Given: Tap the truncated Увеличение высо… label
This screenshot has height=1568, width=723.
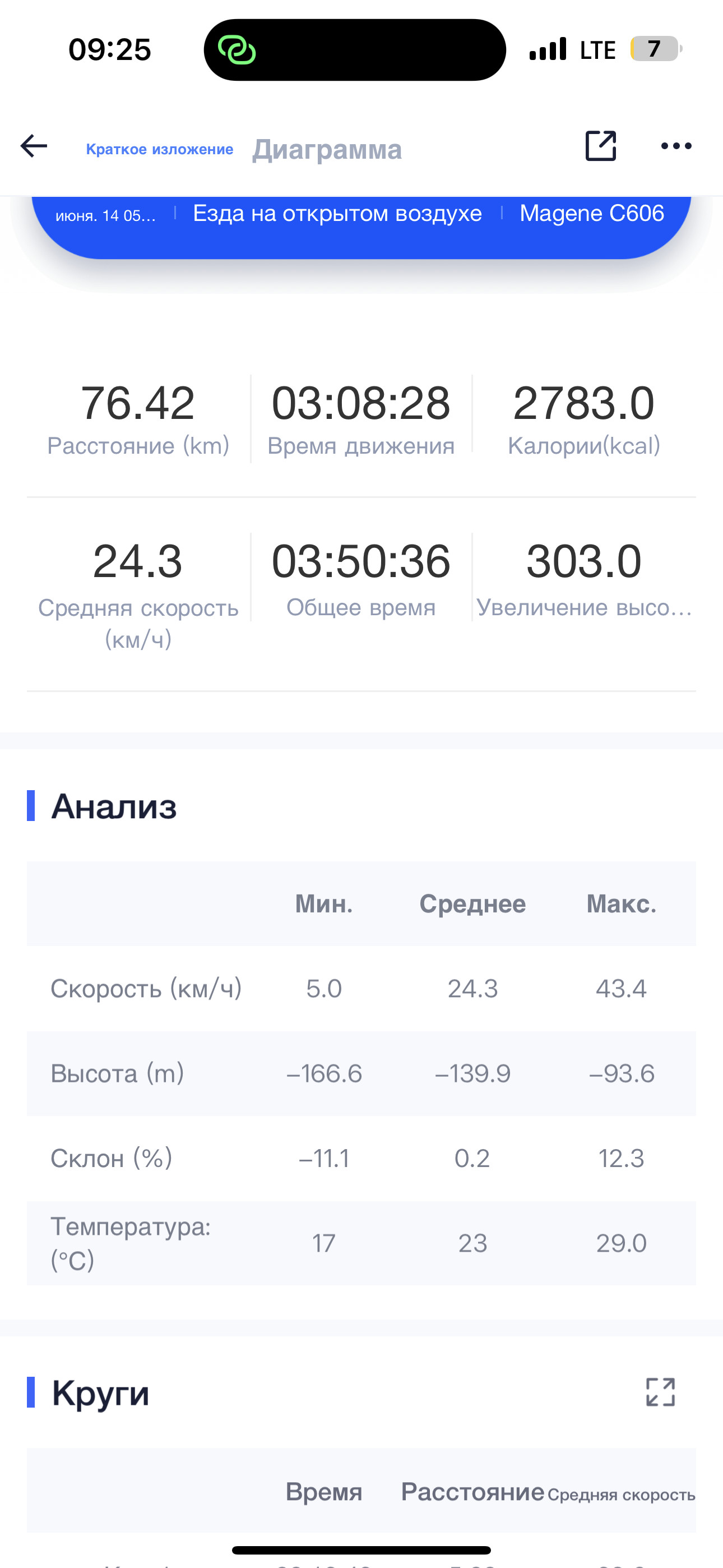Looking at the screenshot, I should point(583,607).
